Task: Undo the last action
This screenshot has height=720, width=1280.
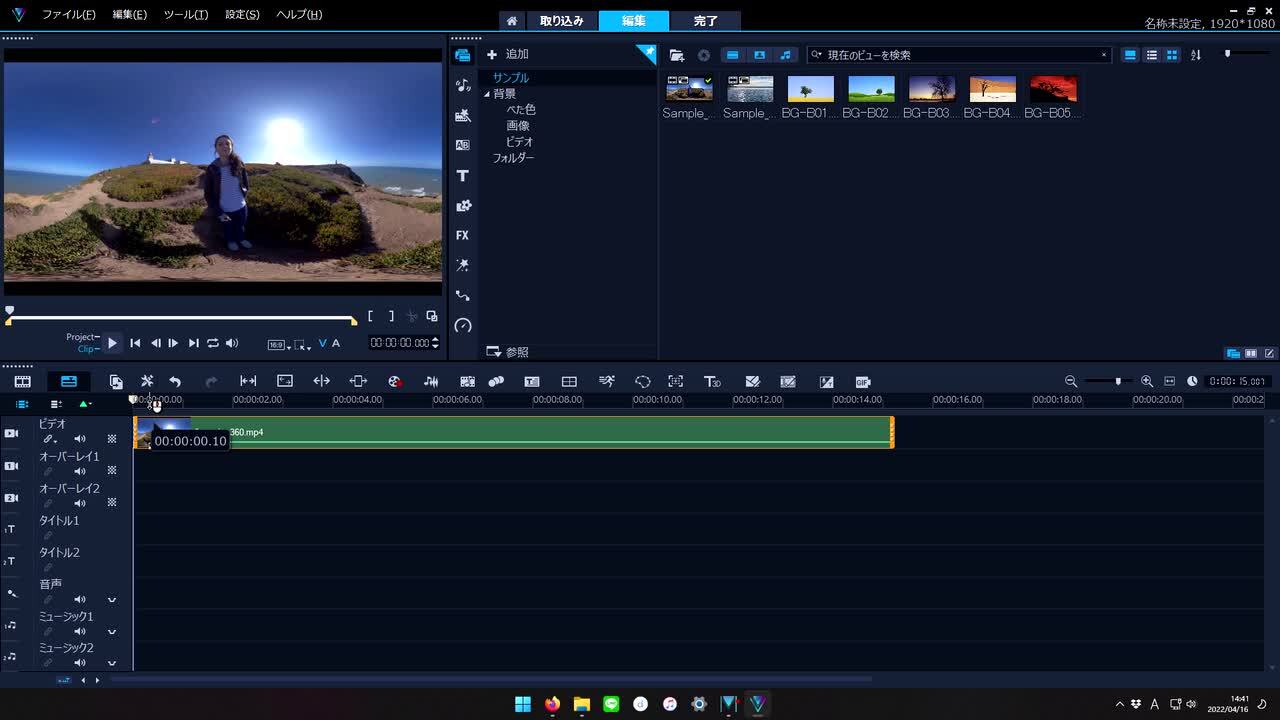Action: click(x=175, y=381)
